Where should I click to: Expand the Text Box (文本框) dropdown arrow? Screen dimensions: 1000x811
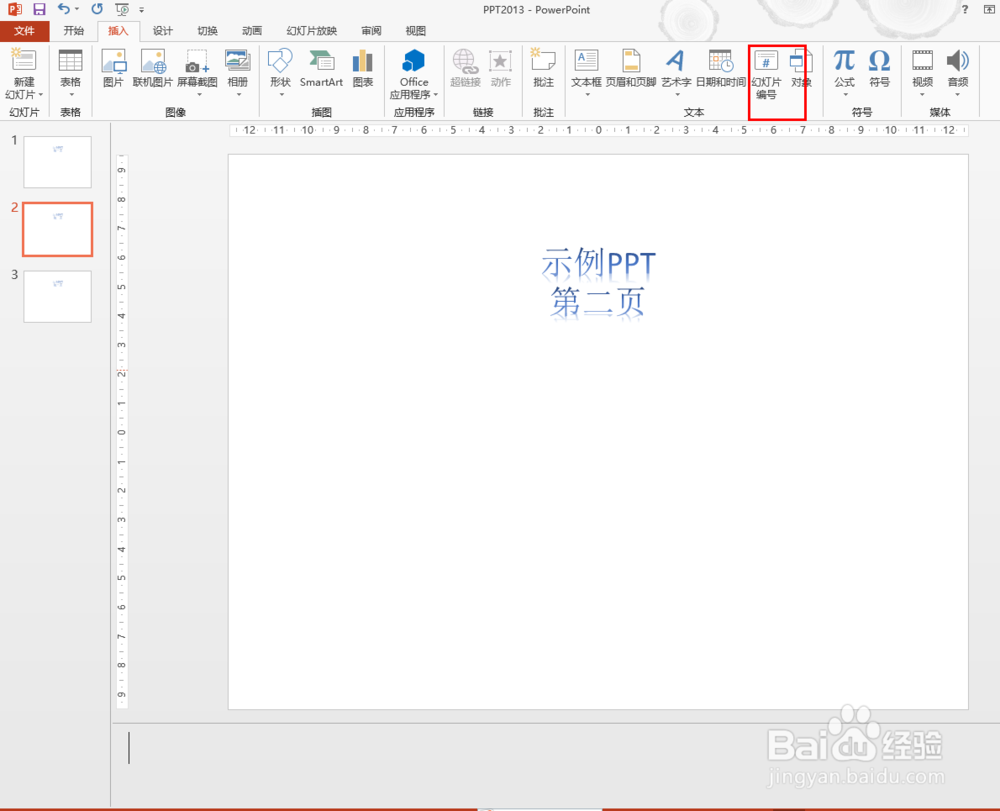pos(587,94)
